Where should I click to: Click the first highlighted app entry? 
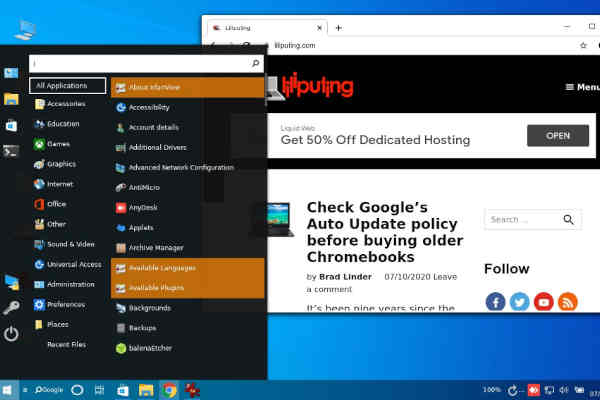click(x=188, y=87)
